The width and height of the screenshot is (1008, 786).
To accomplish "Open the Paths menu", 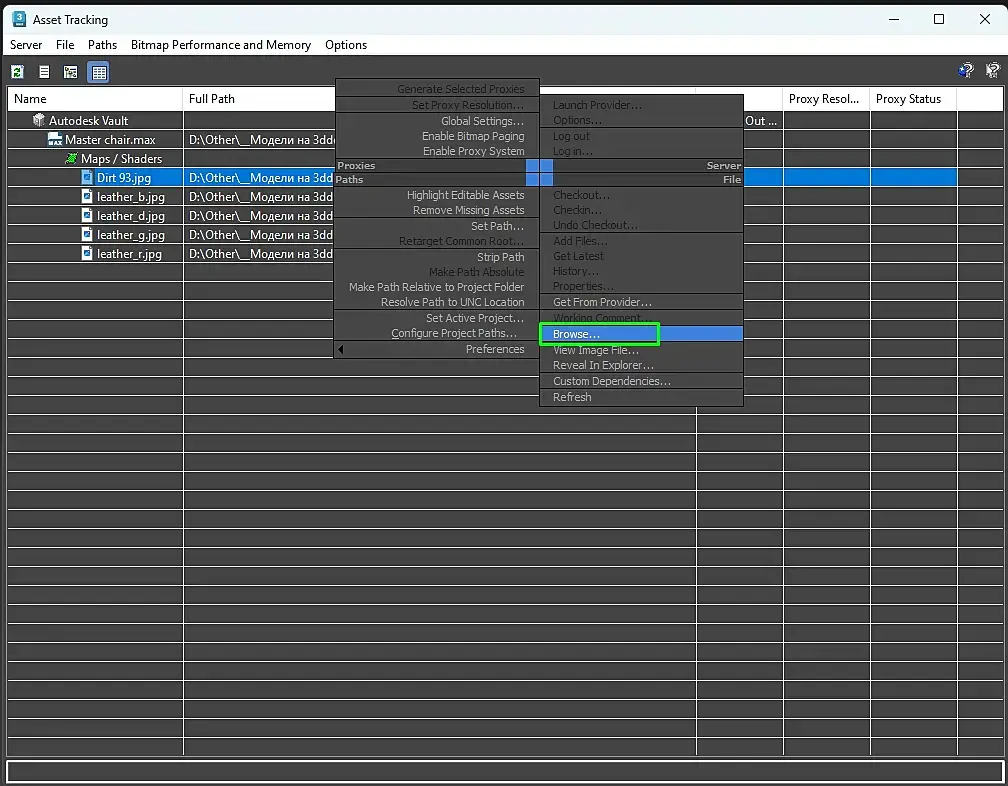I will point(102,45).
